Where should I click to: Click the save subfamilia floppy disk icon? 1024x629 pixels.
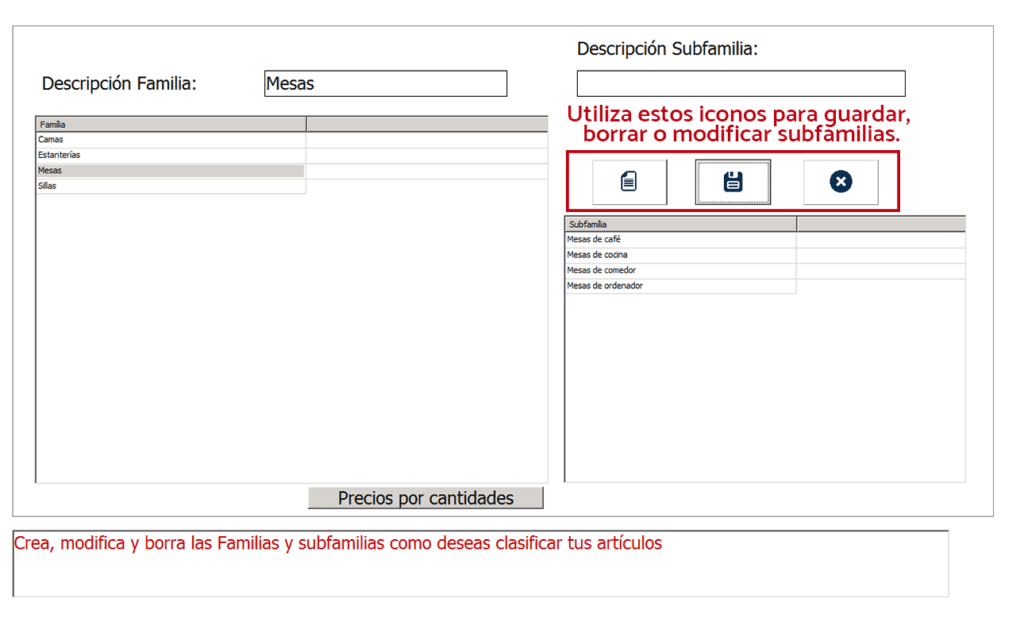click(733, 182)
